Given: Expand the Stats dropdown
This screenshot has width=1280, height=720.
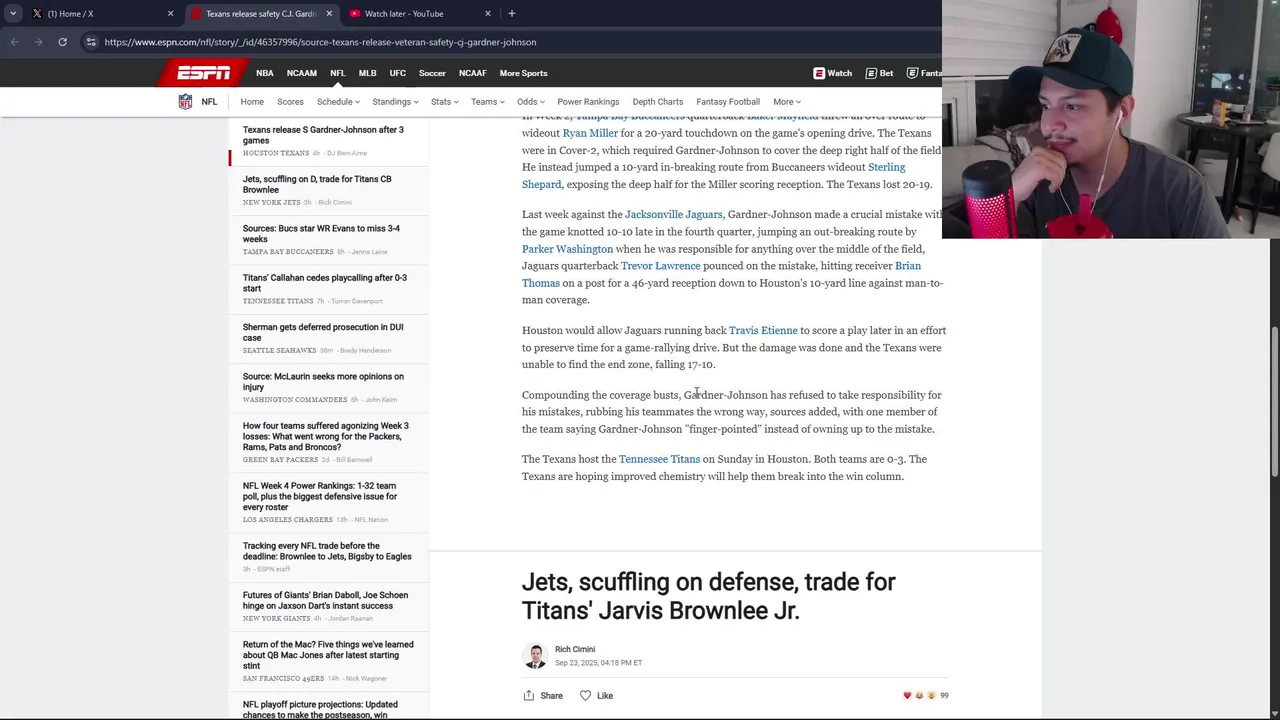Looking at the screenshot, I should coord(444,102).
